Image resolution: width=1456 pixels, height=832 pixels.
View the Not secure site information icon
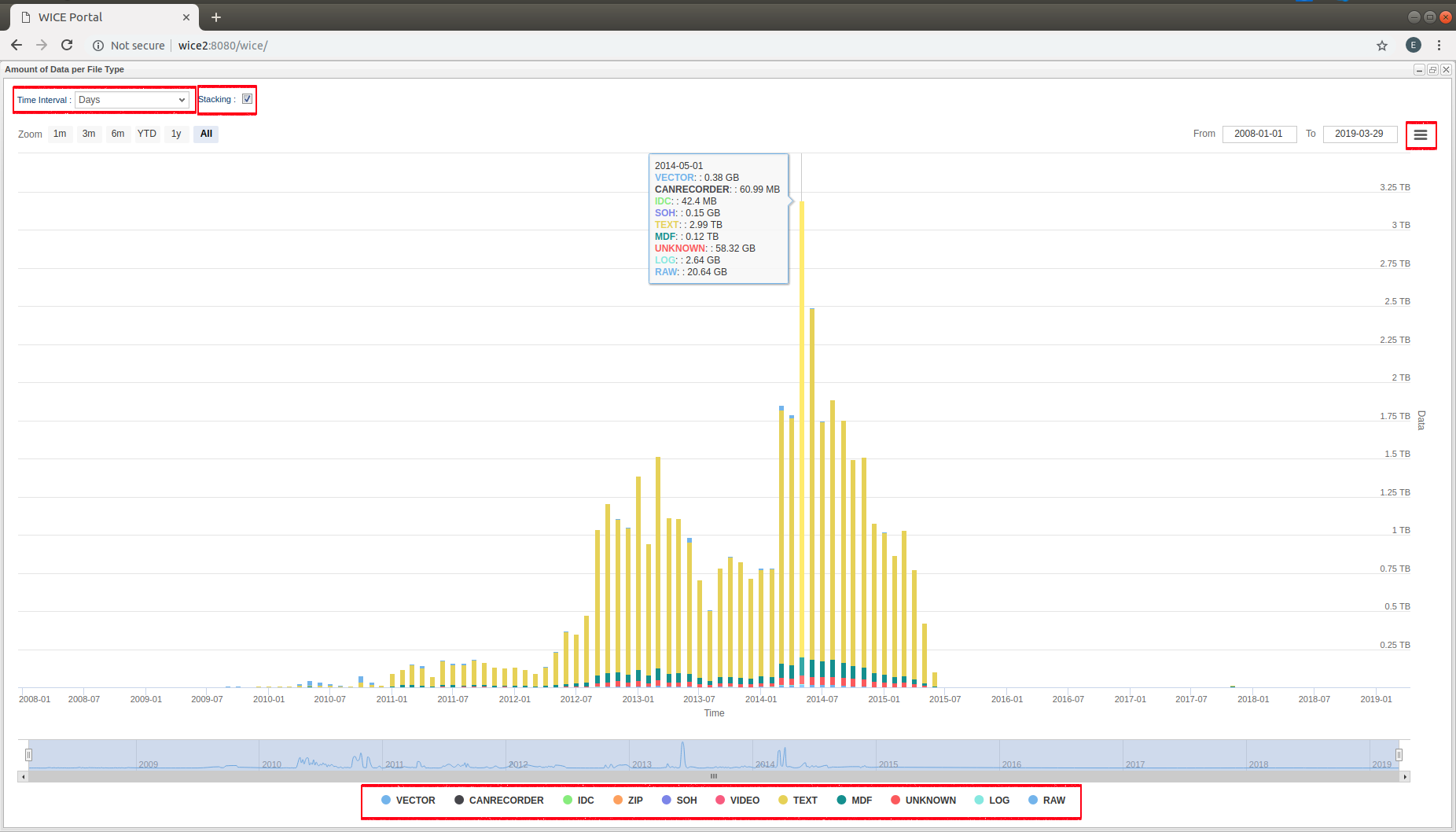[x=98, y=46]
